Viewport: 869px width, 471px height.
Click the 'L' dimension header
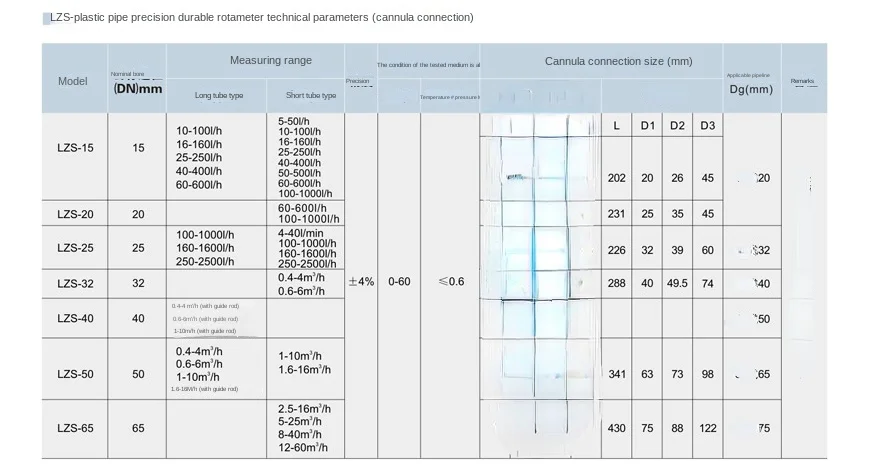(616, 126)
